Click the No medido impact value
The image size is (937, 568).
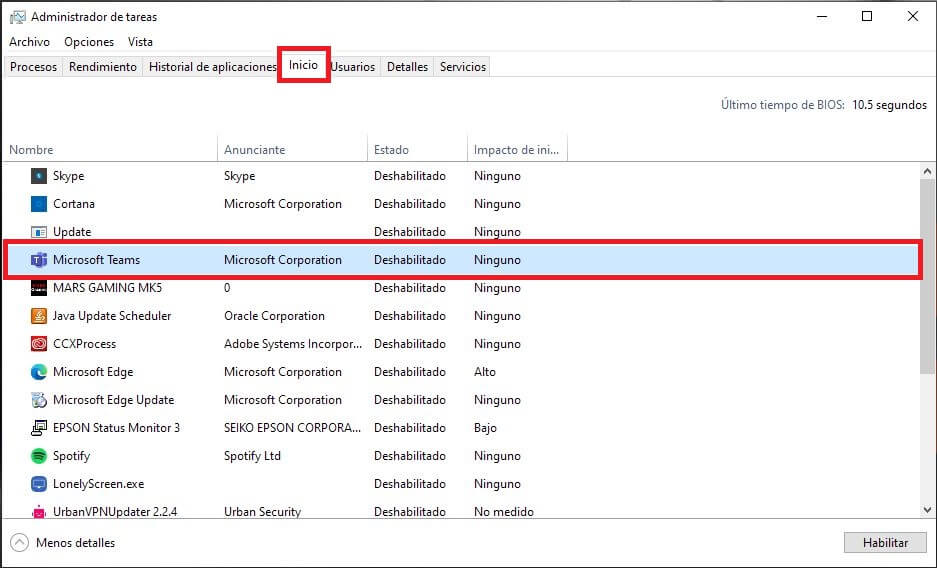pyautogui.click(x=504, y=512)
